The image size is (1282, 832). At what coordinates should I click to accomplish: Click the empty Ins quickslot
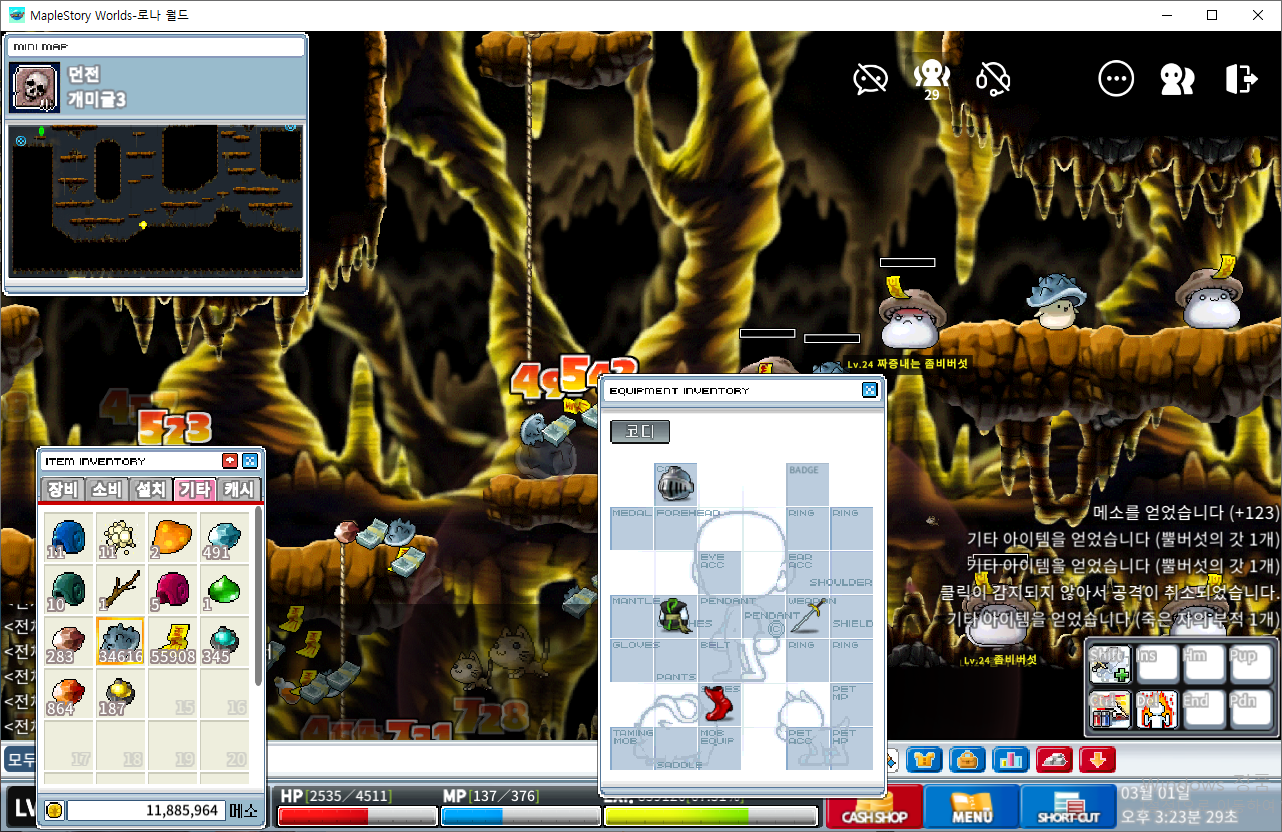tap(1157, 665)
